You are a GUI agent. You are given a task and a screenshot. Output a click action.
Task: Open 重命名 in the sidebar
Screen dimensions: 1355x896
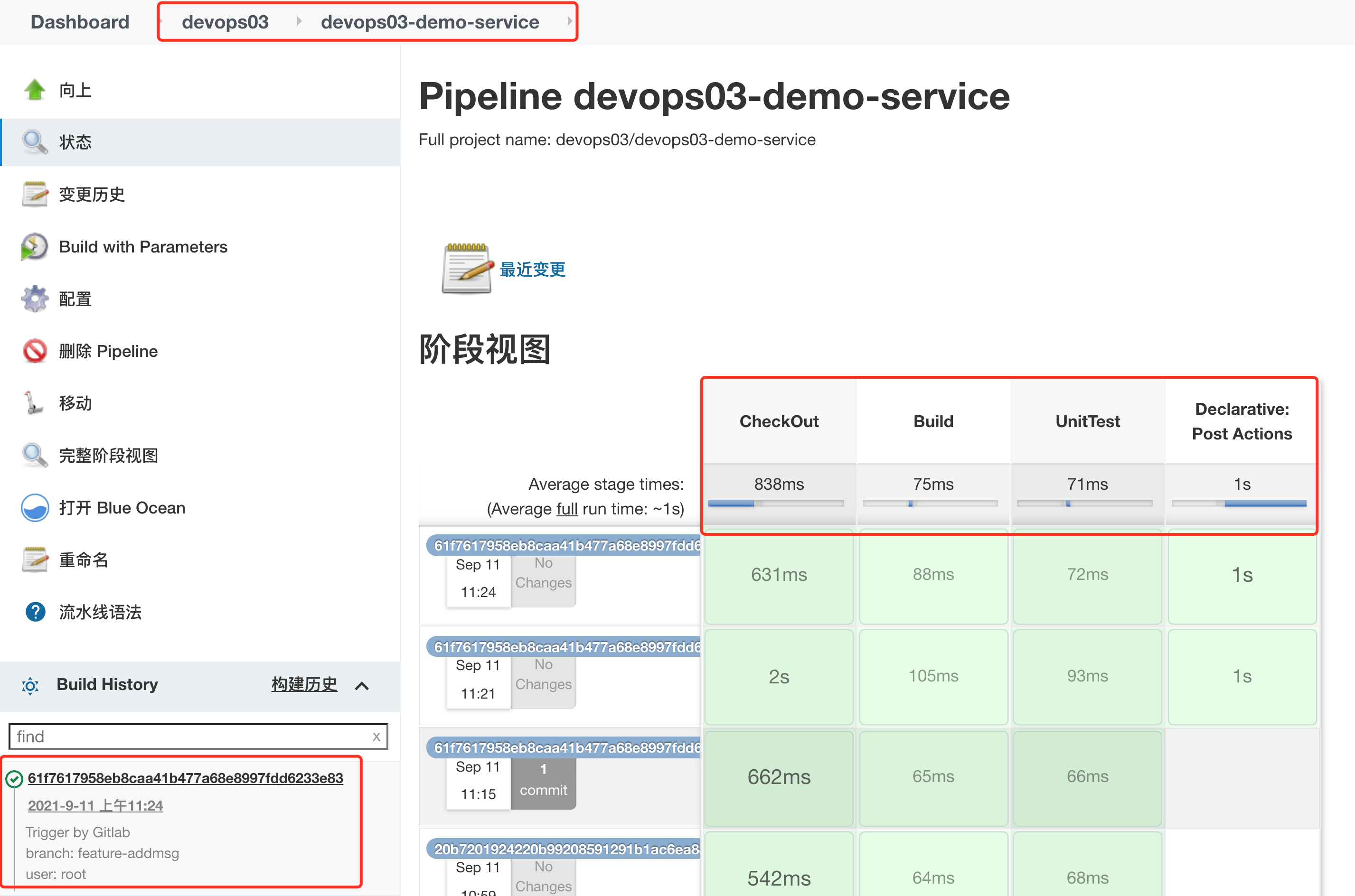[84, 560]
